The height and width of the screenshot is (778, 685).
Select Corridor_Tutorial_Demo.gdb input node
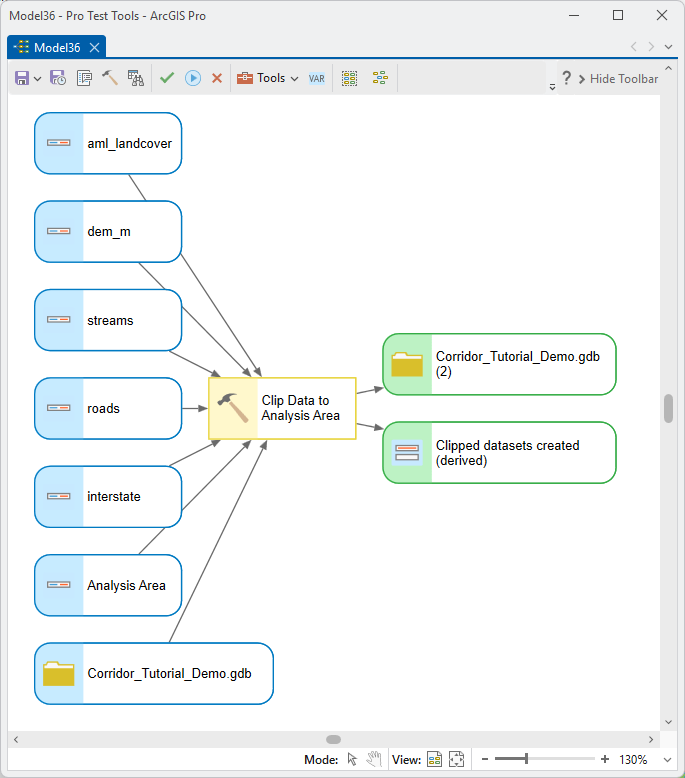pyautogui.click(x=154, y=673)
